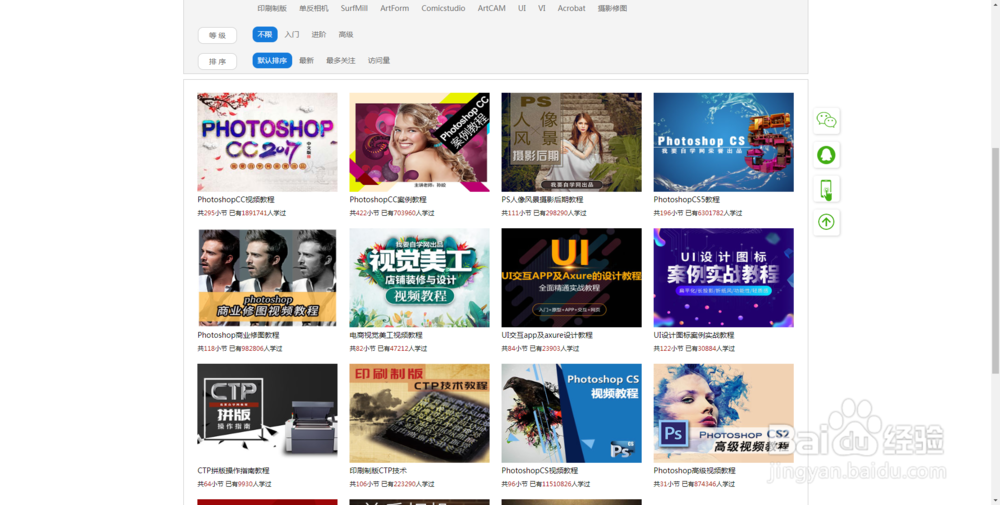The height and width of the screenshot is (505, 1000).
Task: Filter by ArtForm category
Action: [395, 8]
